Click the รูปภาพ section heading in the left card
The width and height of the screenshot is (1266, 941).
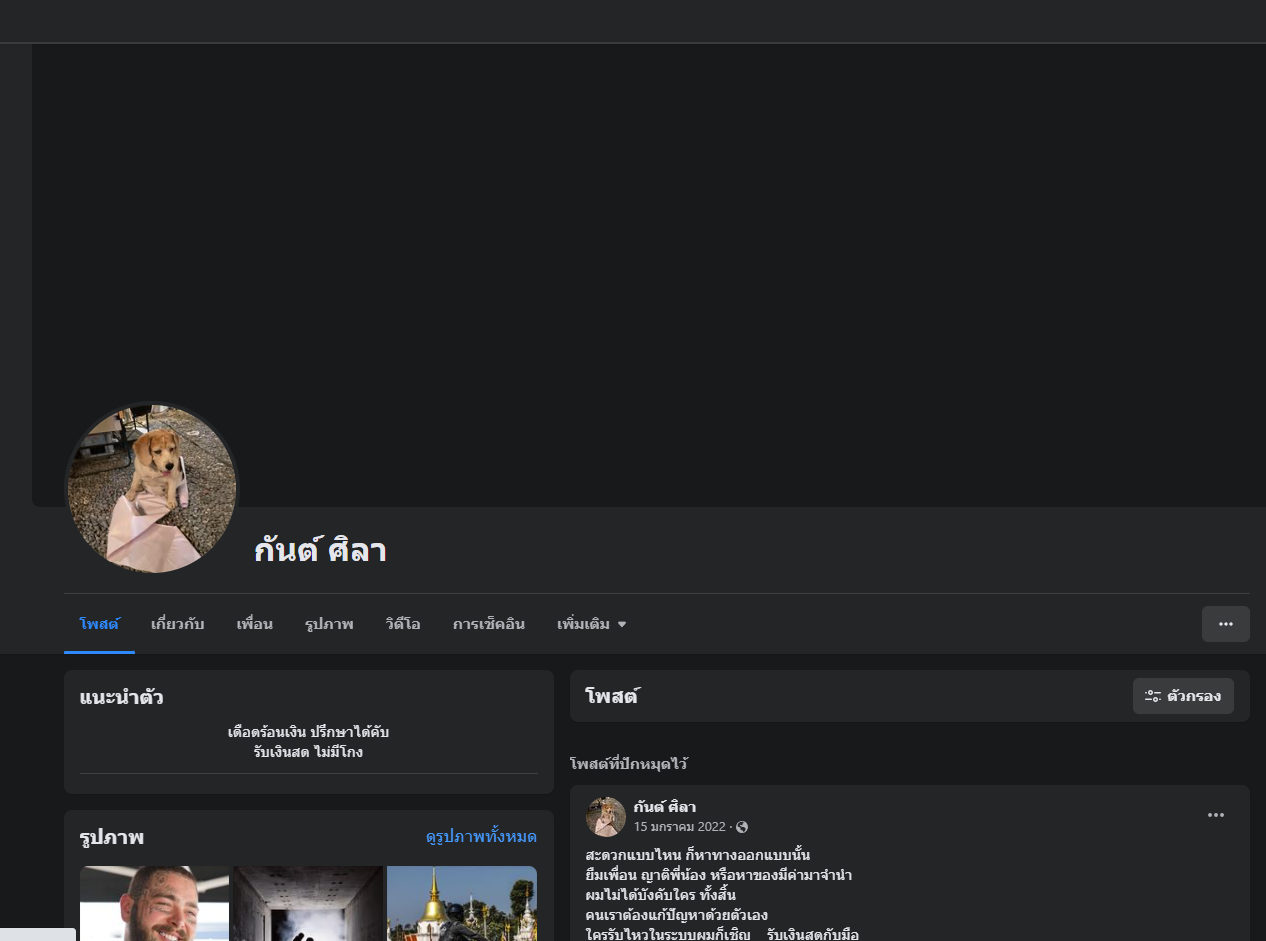(x=112, y=837)
